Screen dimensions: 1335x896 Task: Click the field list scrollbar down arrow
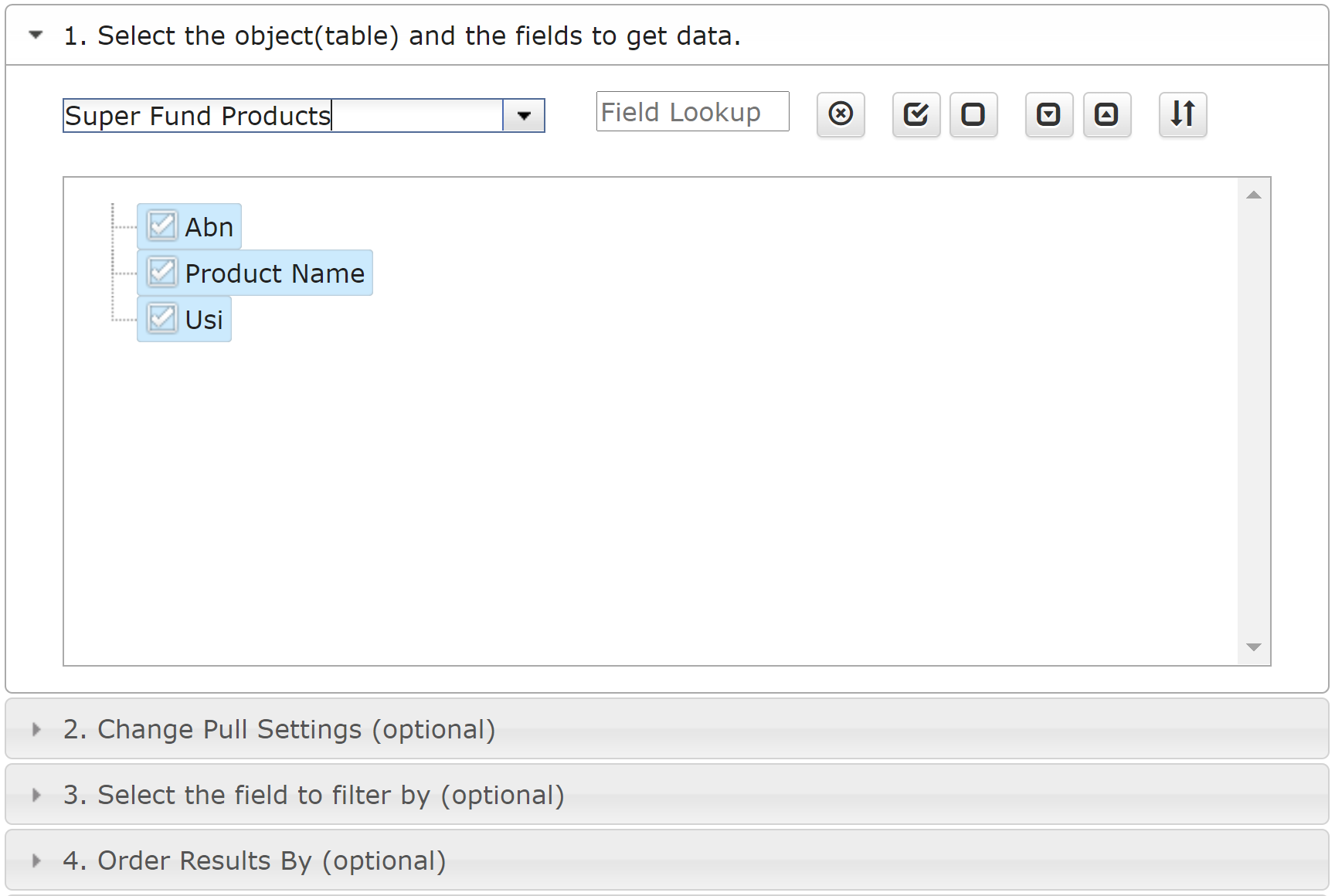coord(1254,647)
